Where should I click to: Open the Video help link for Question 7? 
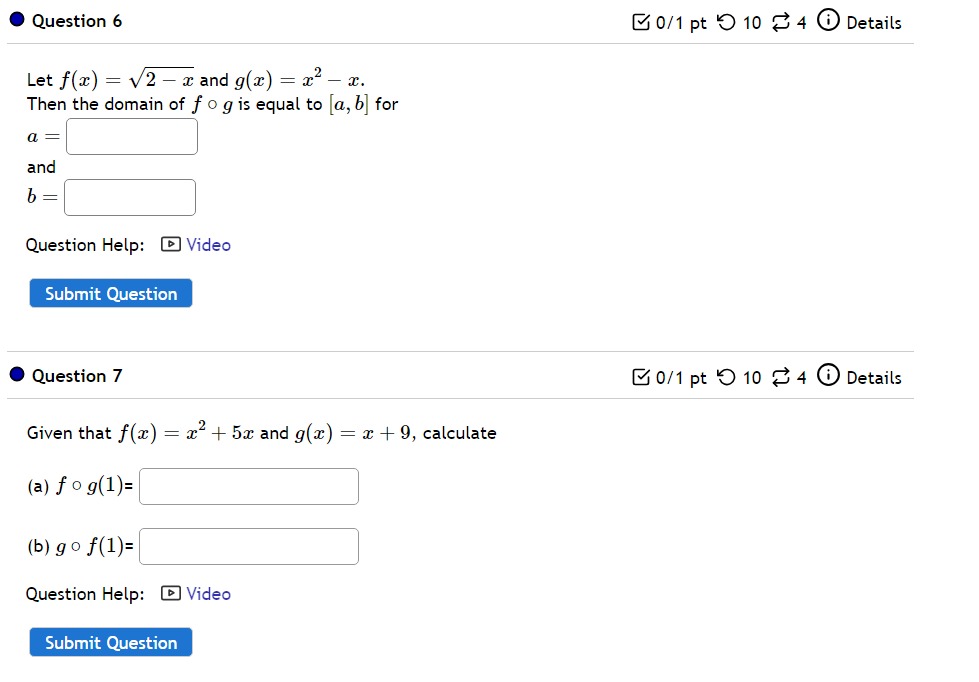(208, 594)
